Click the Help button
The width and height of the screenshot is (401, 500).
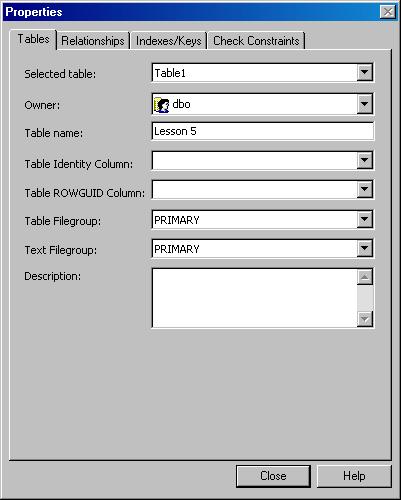(354, 476)
